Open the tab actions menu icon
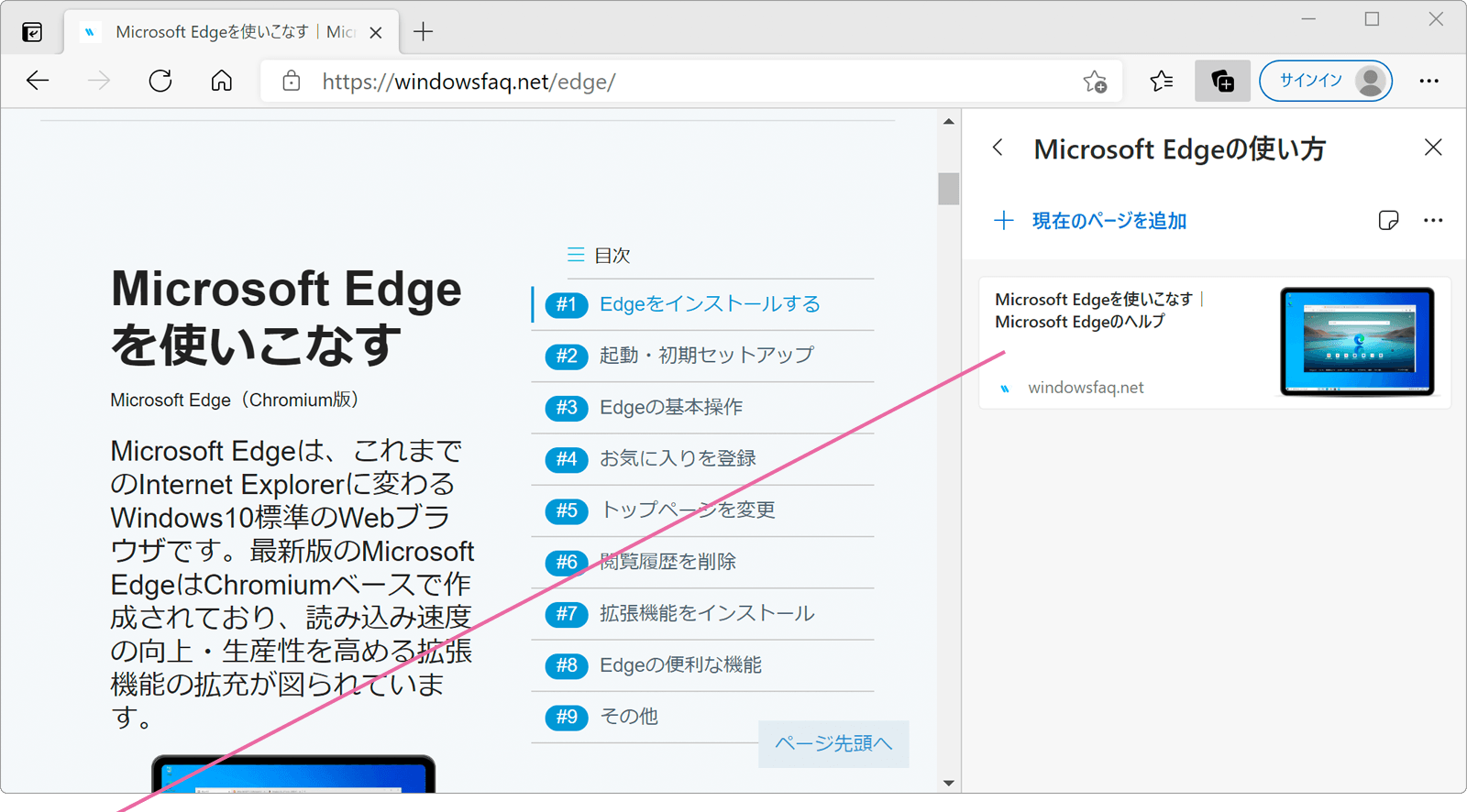The height and width of the screenshot is (812, 1467). coord(32,33)
